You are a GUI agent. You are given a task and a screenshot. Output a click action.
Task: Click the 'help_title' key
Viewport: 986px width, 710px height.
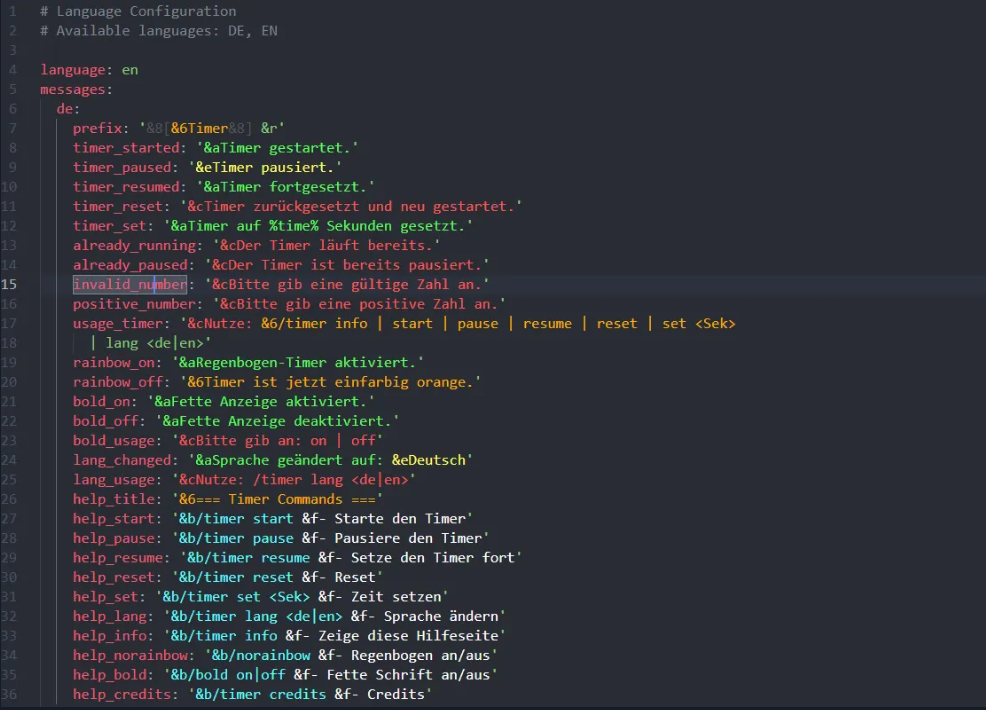click(114, 499)
